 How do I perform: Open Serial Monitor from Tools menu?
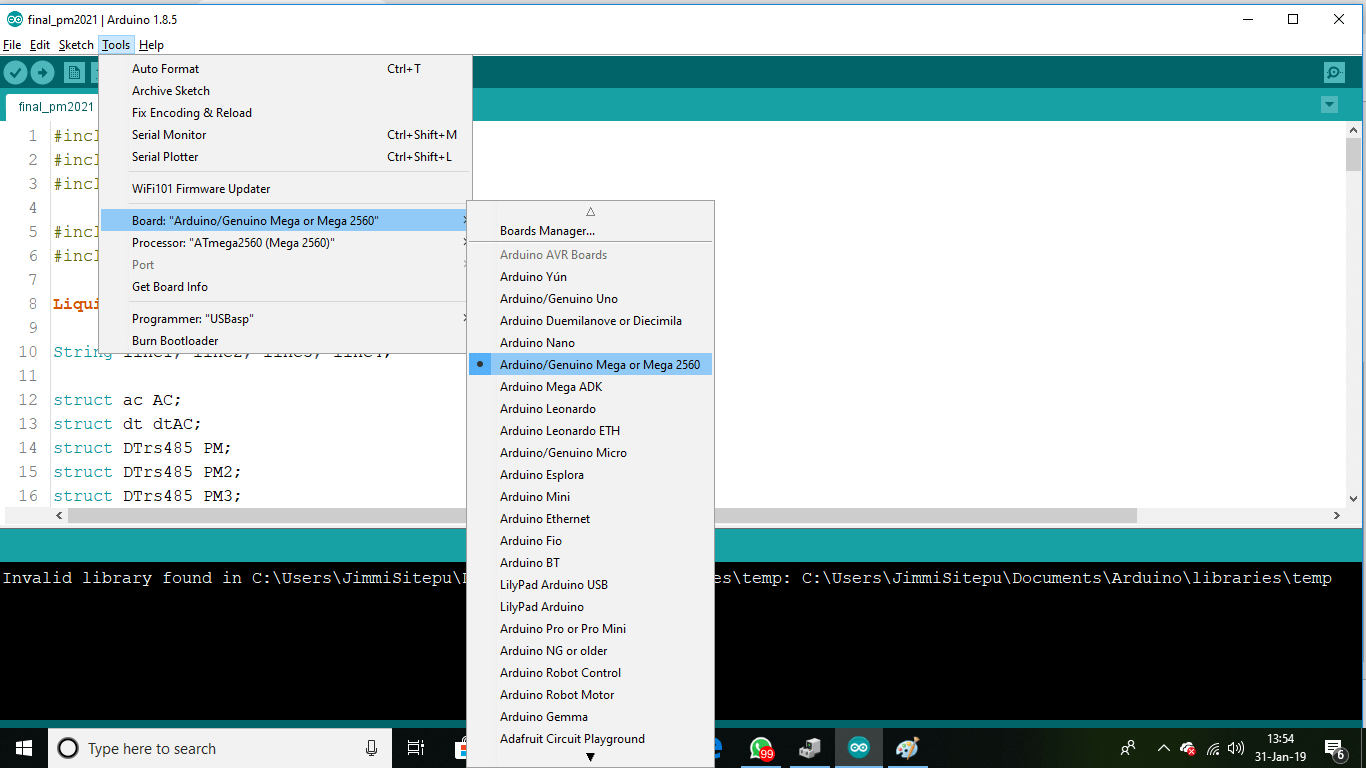pyautogui.click(x=286, y=135)
